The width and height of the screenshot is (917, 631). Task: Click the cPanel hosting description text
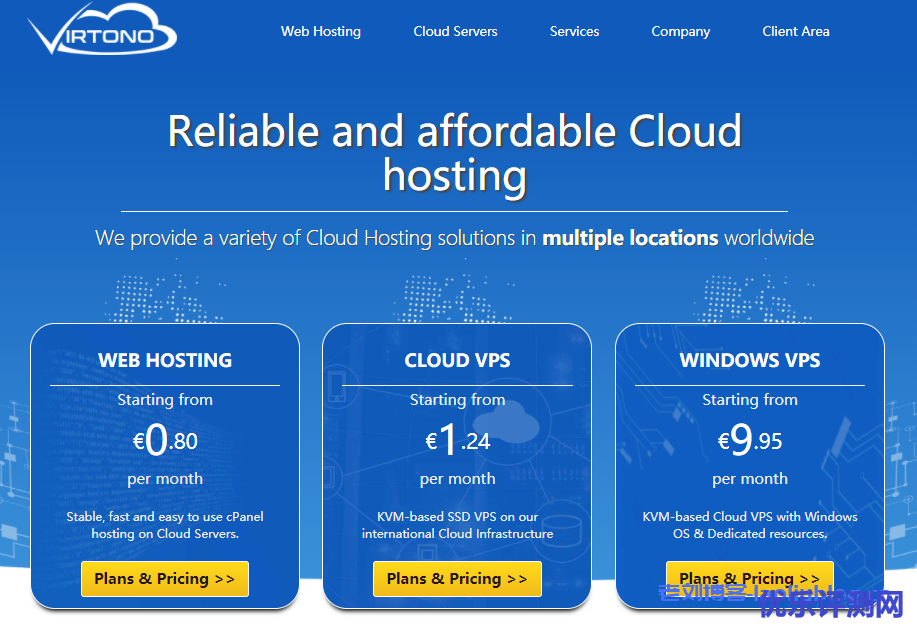pos(165,525)
